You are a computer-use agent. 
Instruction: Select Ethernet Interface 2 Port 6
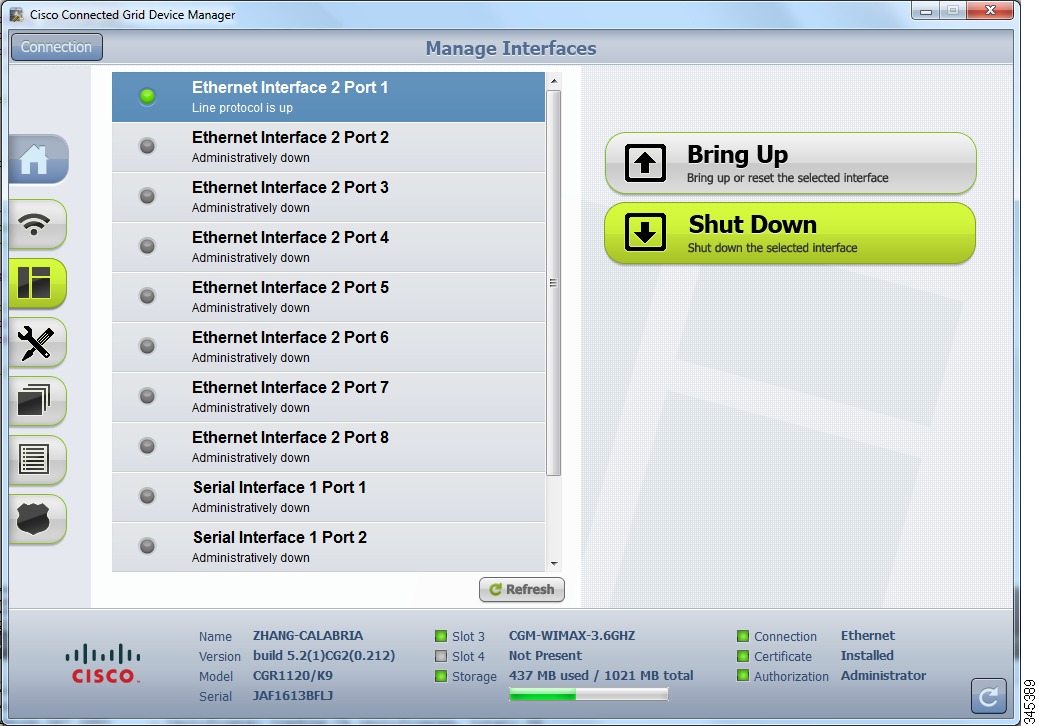point(328,347)
